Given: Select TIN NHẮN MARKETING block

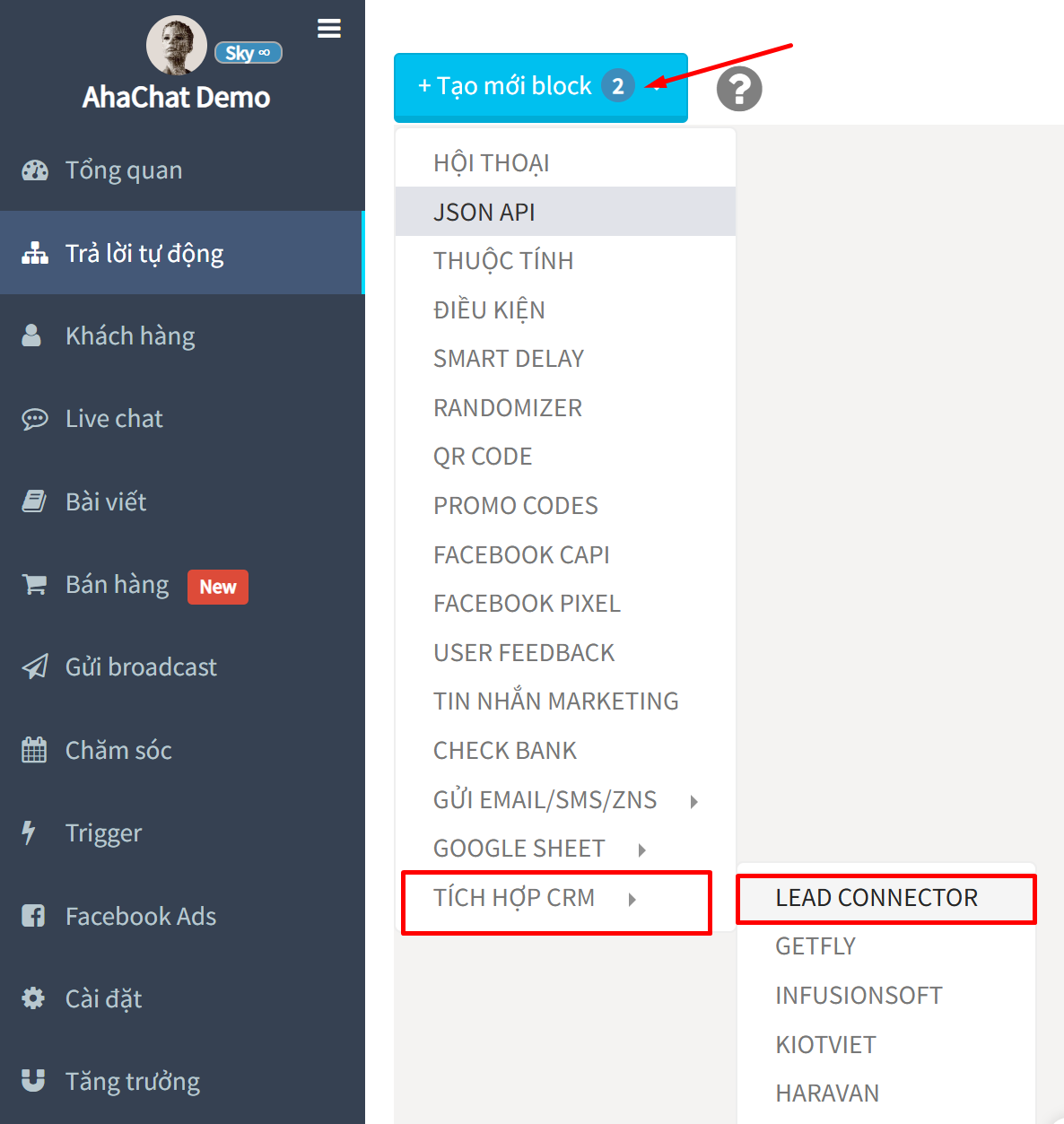Looking at the screenshot, I should (565, 701).
